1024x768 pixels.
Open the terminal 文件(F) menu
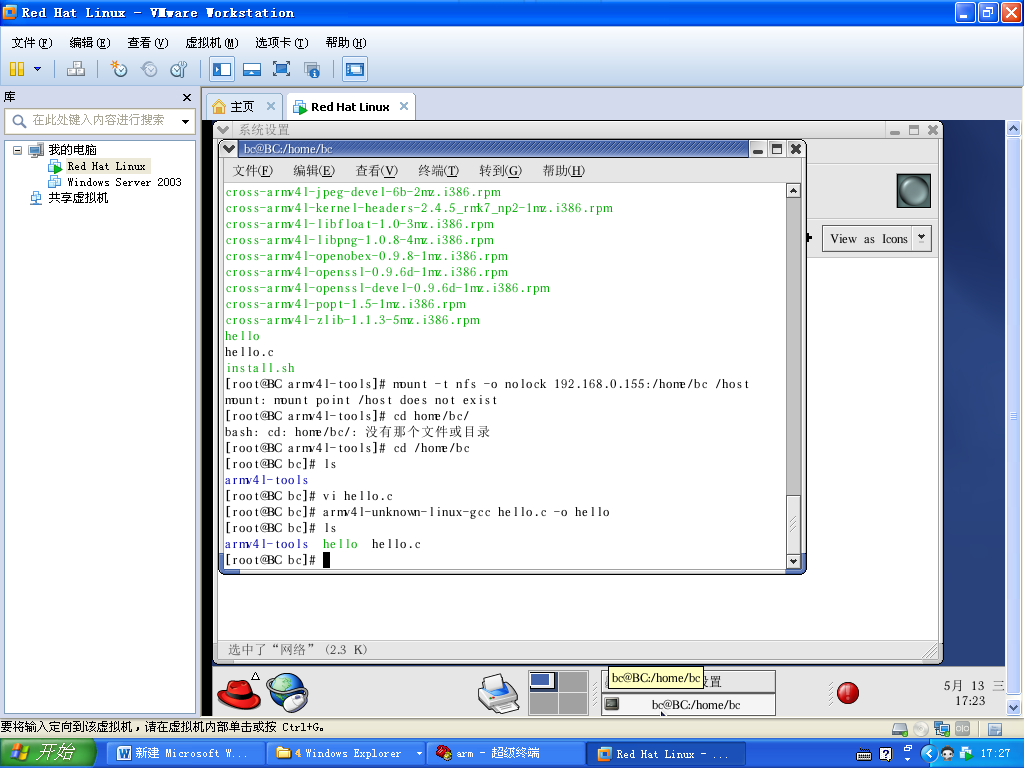(x=253, y=171)
